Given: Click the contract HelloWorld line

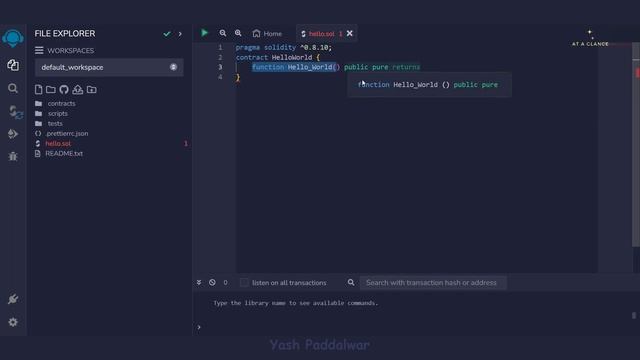Looking at the screenshot, I should 278,58.
